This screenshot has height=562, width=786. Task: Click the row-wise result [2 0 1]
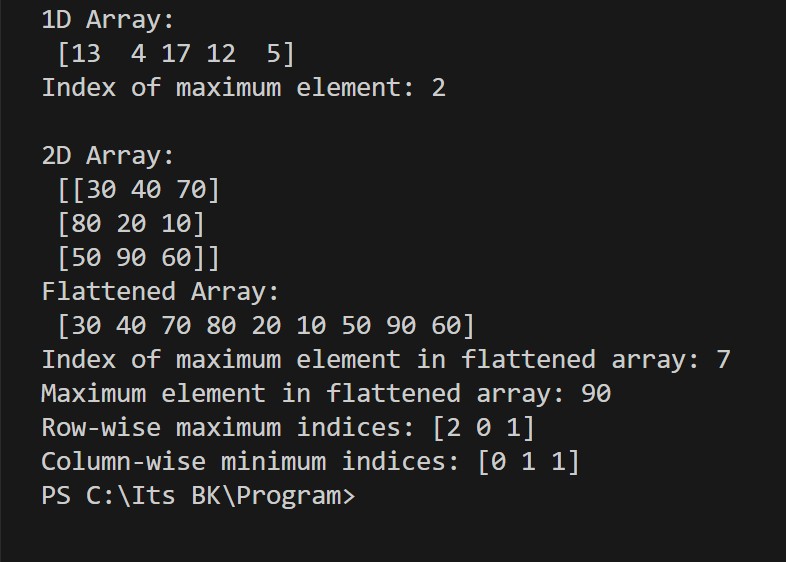point(484,427)
